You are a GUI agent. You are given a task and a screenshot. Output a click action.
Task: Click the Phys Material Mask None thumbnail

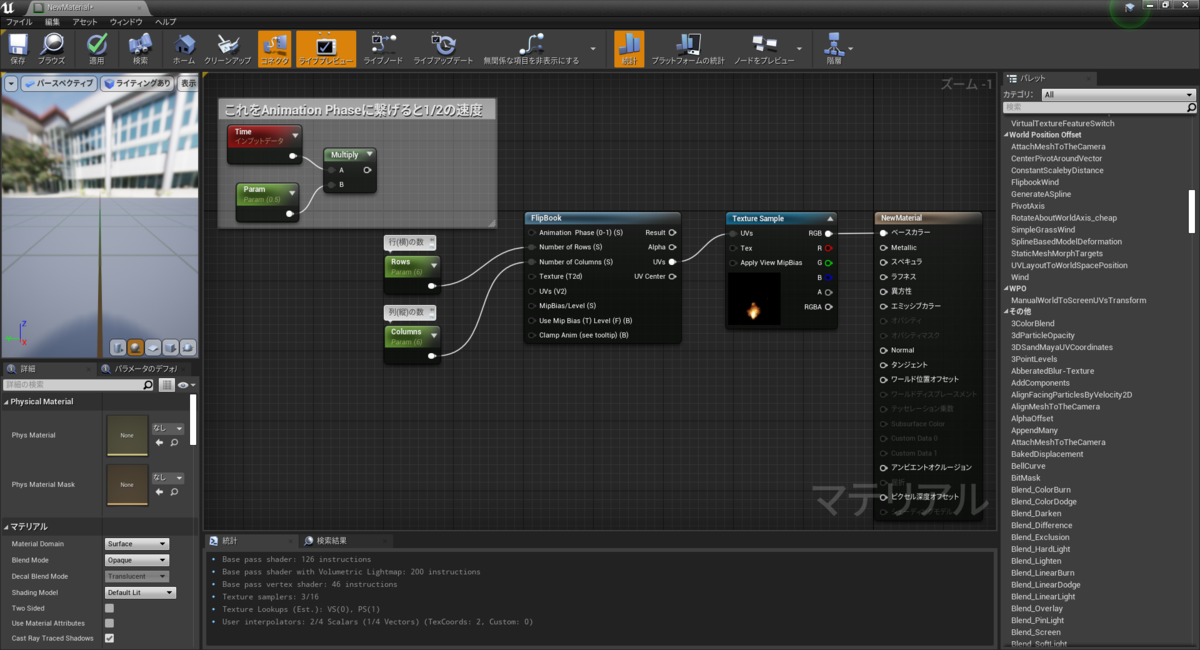click(x=127, y=484)
